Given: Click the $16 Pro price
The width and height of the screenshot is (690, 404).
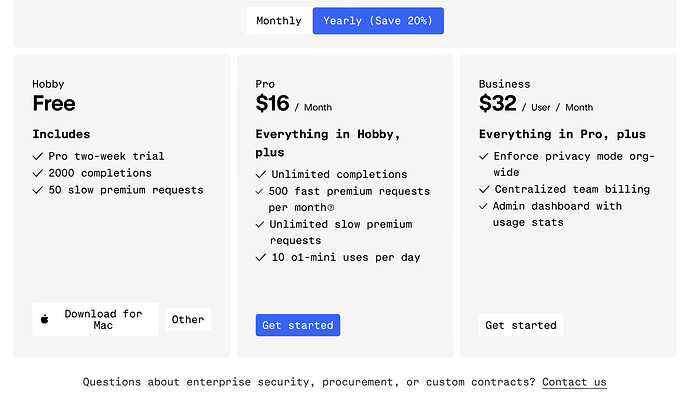Looking at the screenshot, I should [272, 104].
